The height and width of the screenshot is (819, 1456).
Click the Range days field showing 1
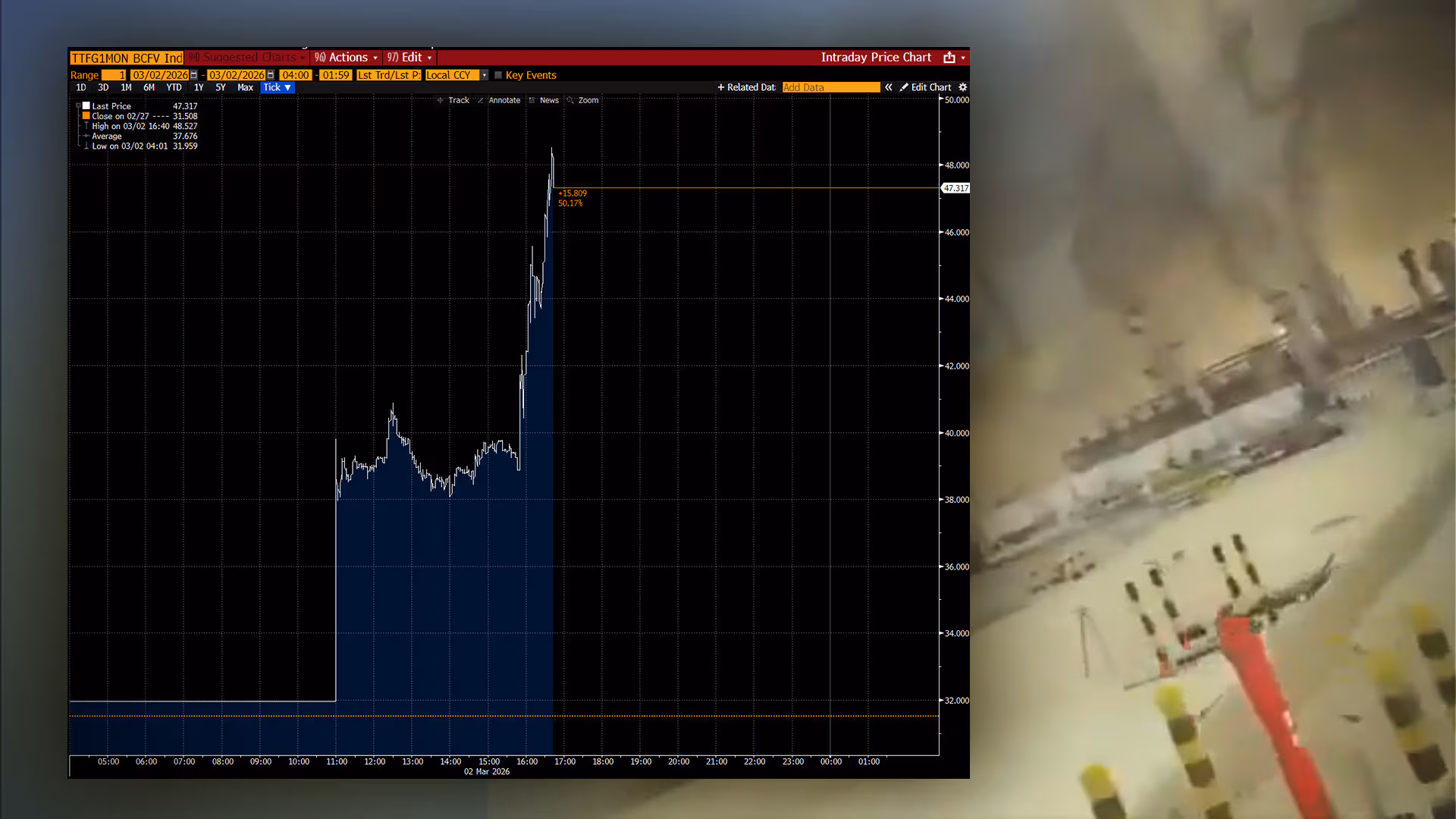[x=114, y=75]
